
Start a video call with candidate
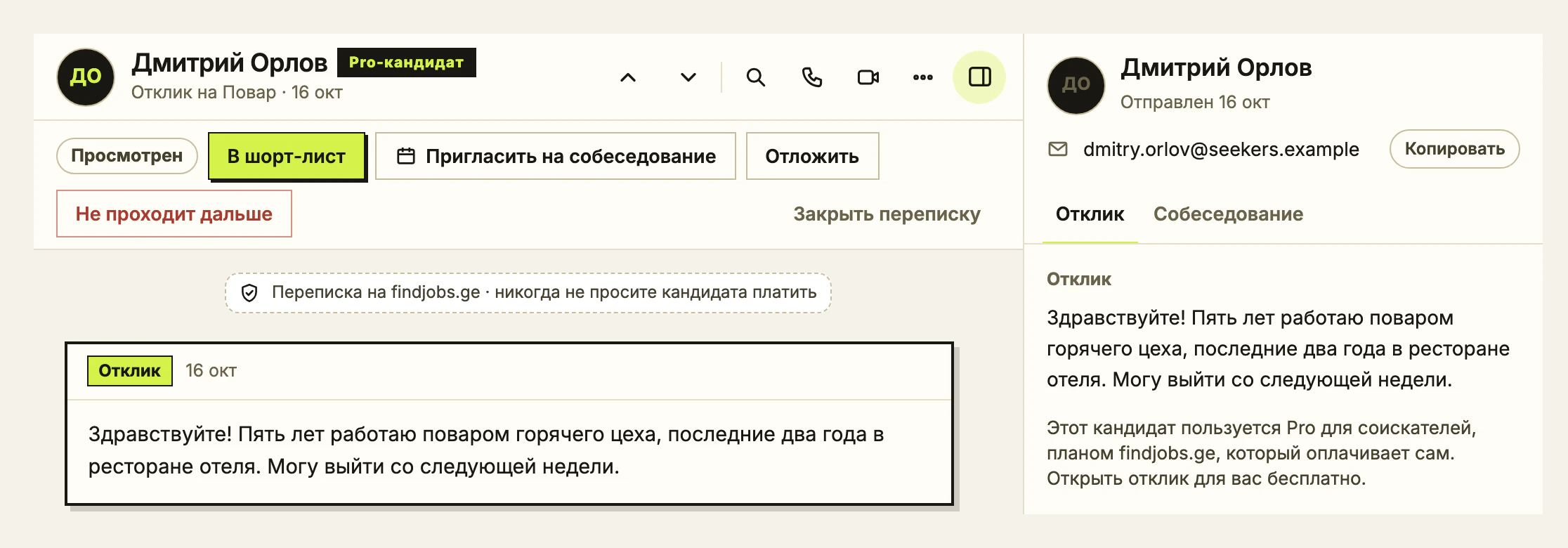[868, 77]
